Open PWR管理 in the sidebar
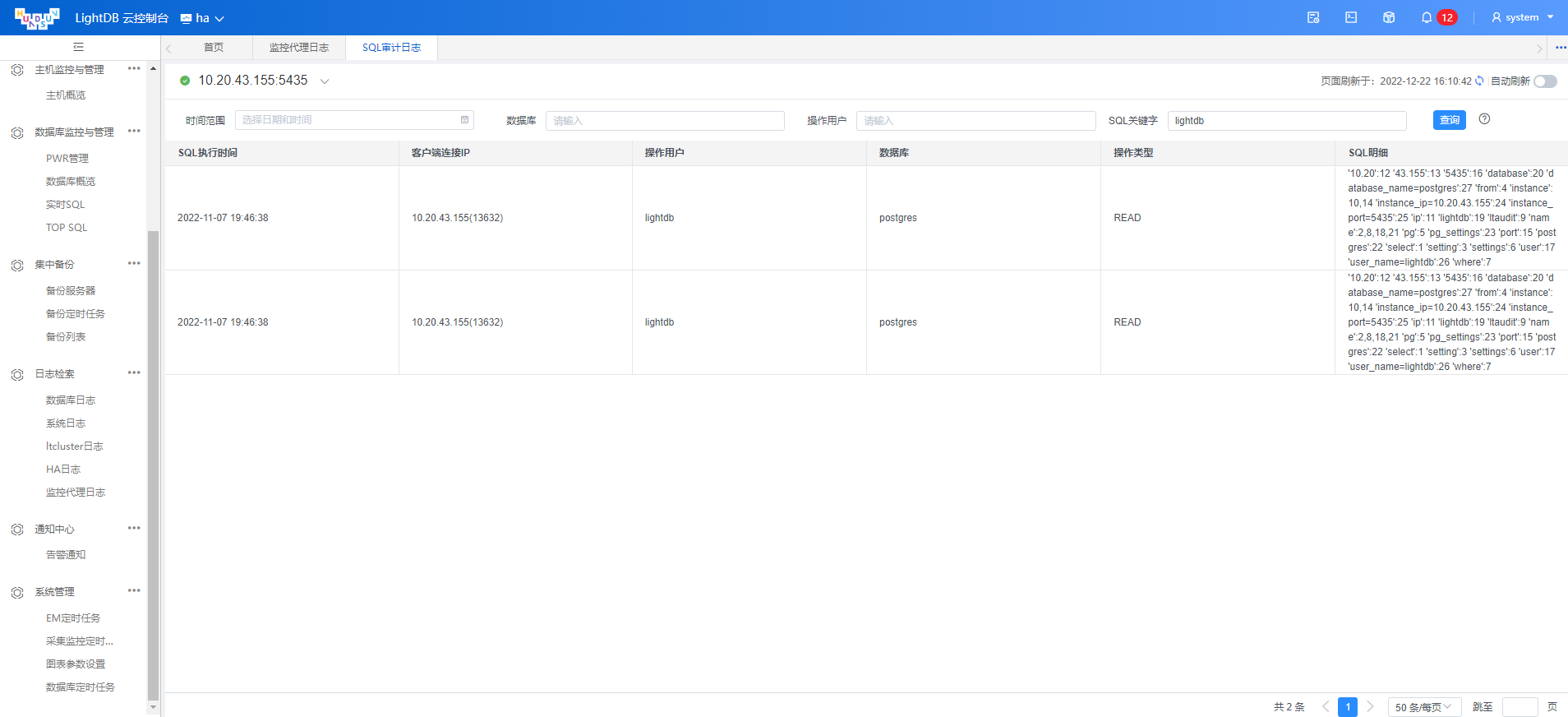The height and width of the screenshot is (717, 1568). click(x=67, y=159)
